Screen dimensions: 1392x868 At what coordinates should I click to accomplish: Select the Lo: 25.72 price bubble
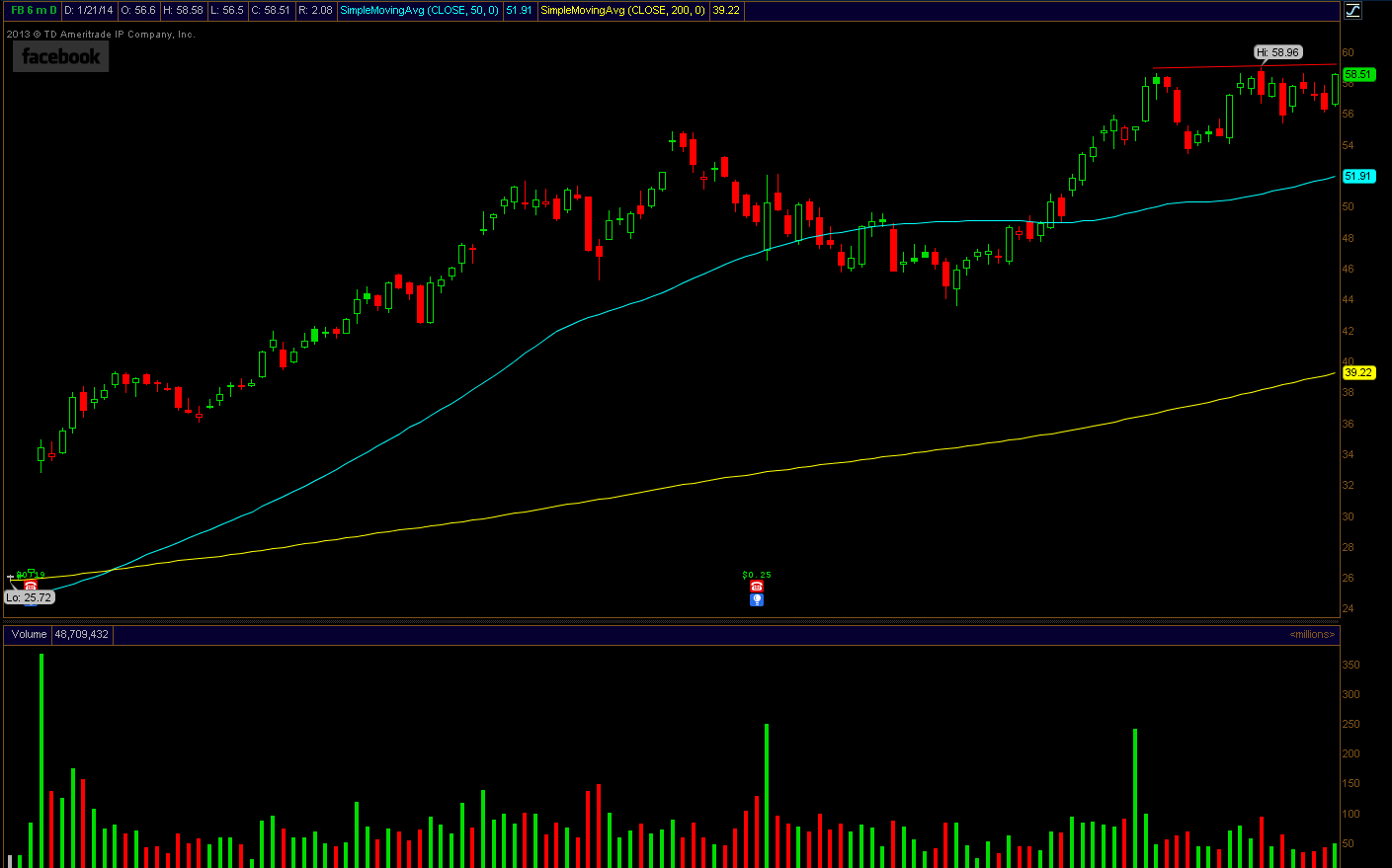29,597
